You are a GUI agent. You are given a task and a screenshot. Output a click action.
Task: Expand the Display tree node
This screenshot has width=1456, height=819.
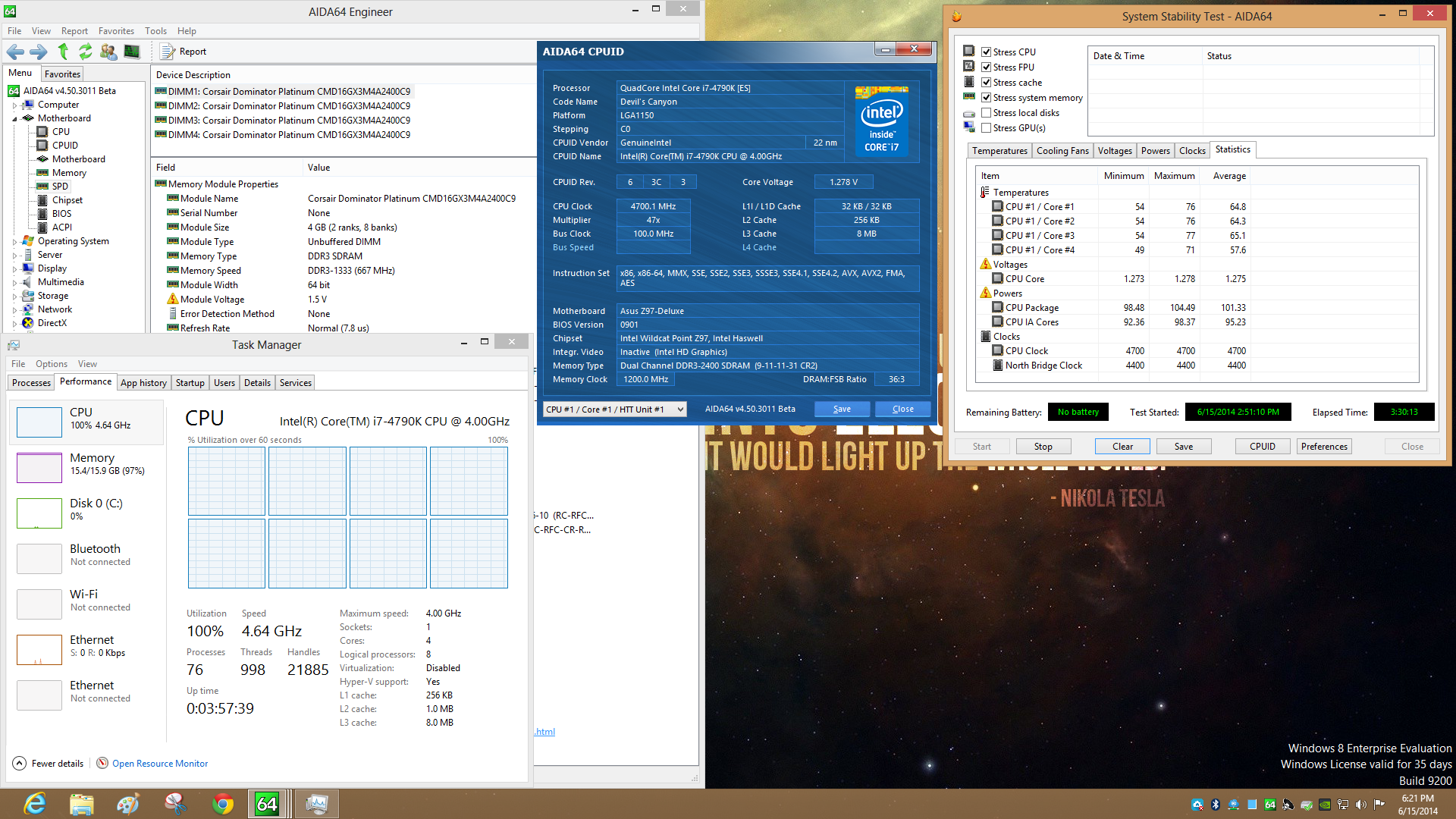[x=14, y=268]
